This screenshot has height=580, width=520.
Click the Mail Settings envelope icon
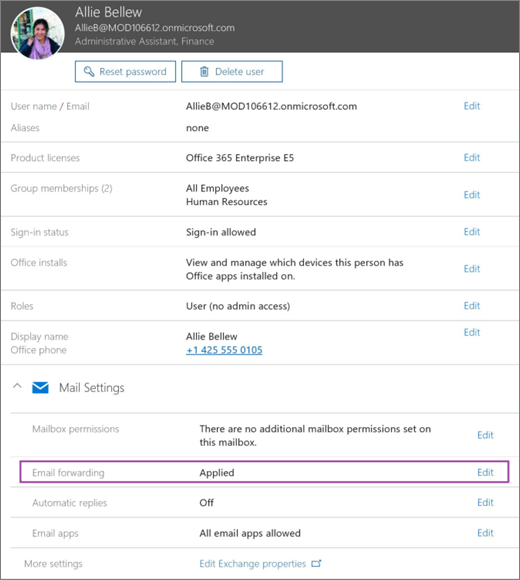click(x=40, y=388)
